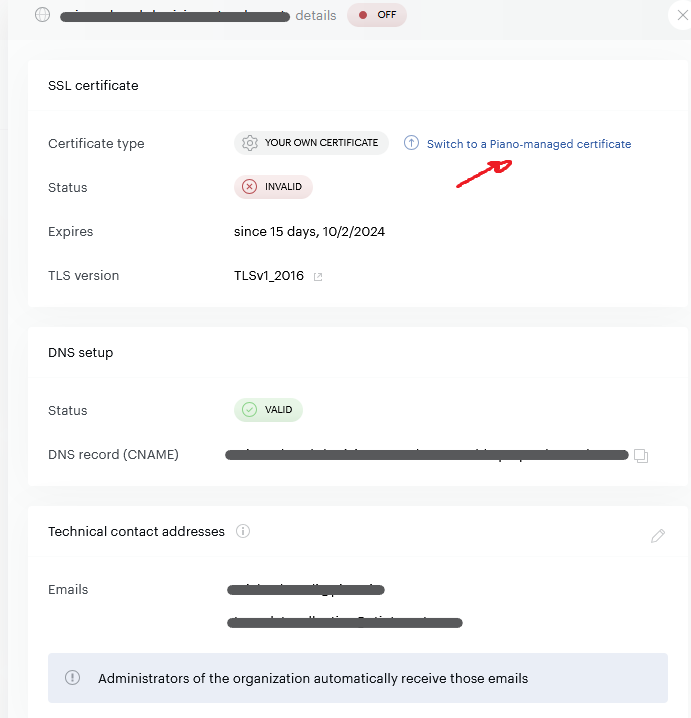Click the TLSv1_2016 version text

[x=267, y=276]
